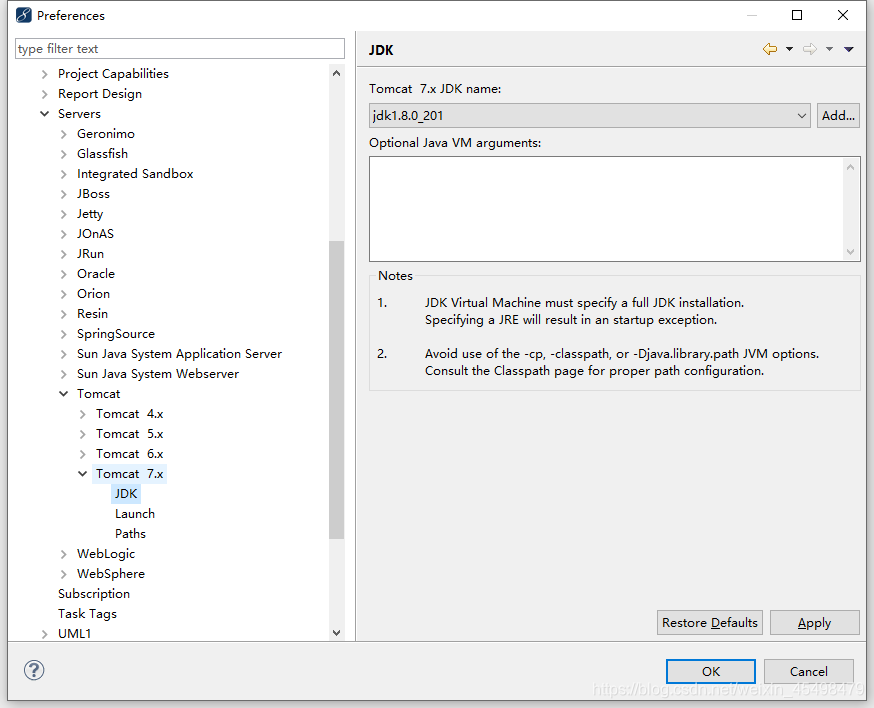Viewport: 874px width, 708px height.
Task: Expand the Tomcat 6.x node
Action: 82,454
